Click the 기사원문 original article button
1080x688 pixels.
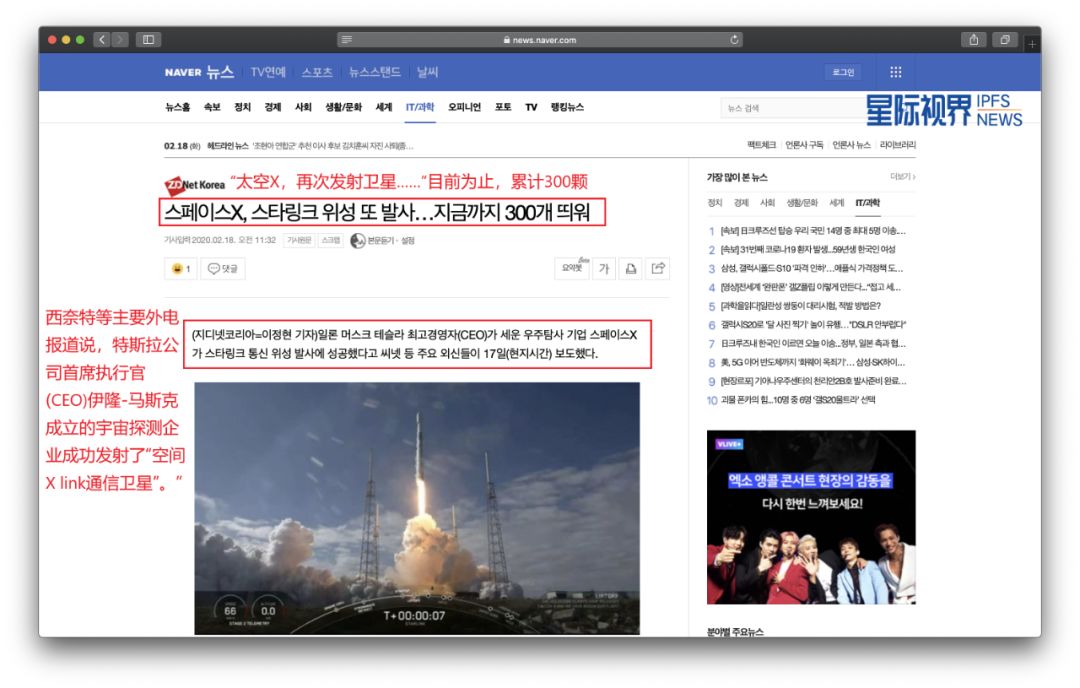click(x=299, y=240)
